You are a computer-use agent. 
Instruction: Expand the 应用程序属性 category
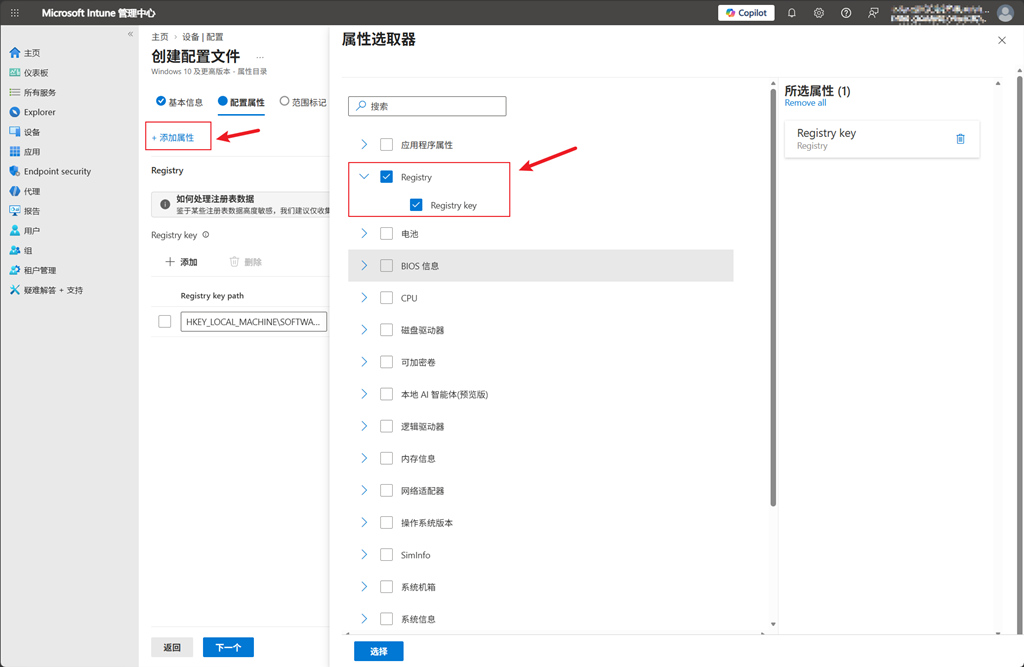[x=364, y=144]
